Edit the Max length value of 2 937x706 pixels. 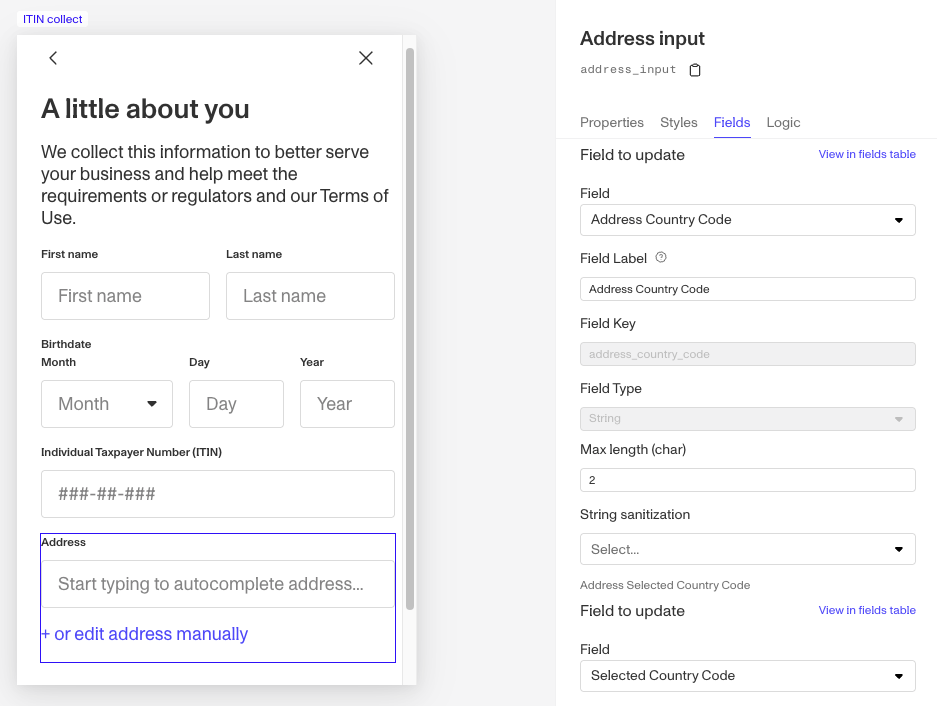[x=747, y=480]
